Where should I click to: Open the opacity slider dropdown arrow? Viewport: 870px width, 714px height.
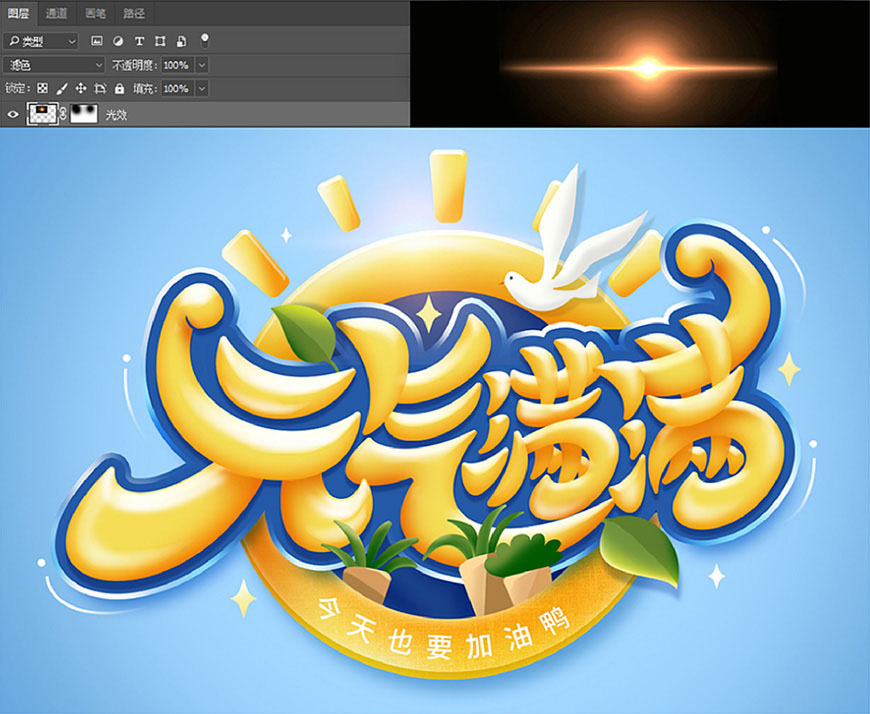[202, 65]
